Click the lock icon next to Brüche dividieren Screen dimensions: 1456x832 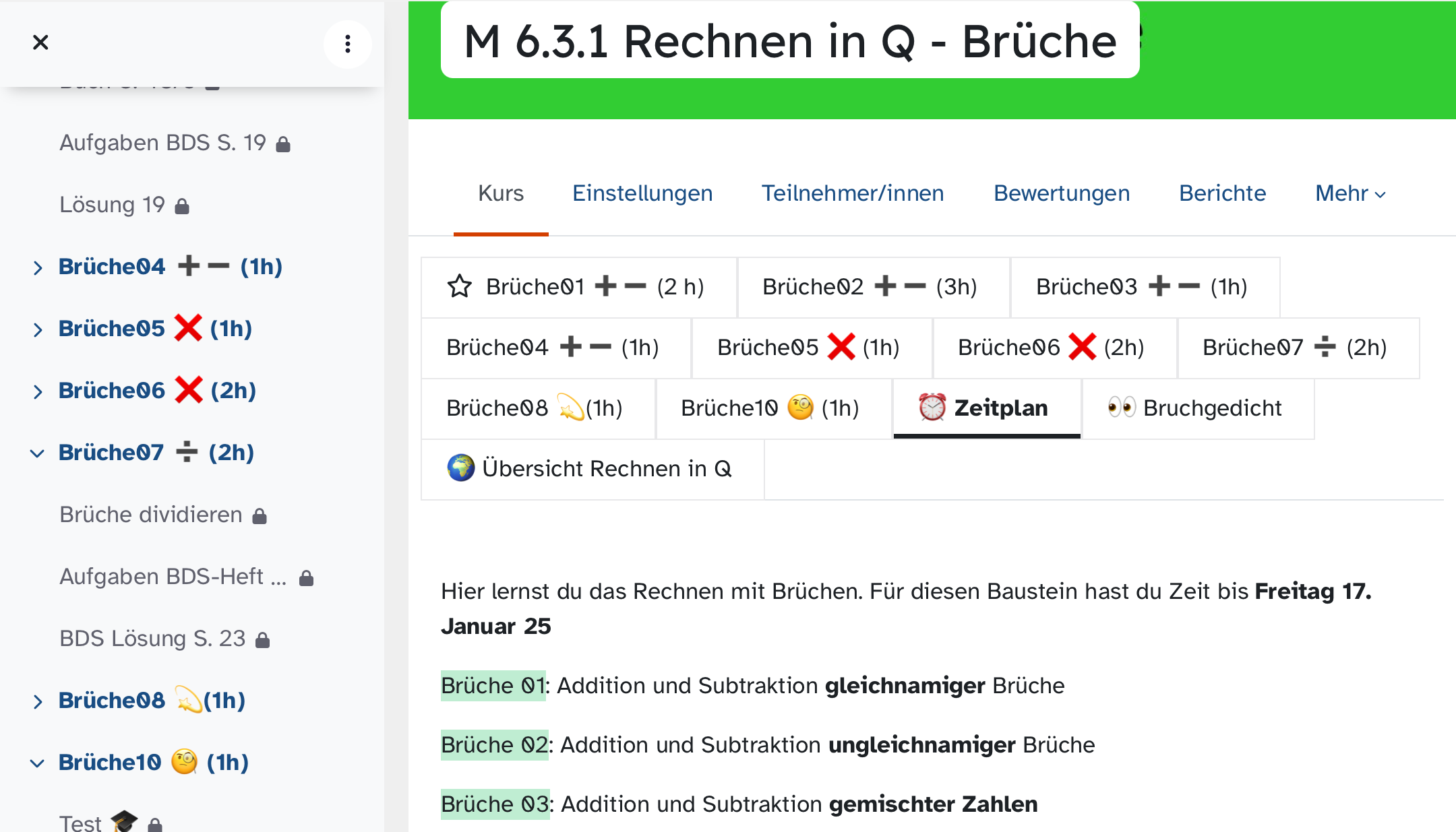click(260, 516)
